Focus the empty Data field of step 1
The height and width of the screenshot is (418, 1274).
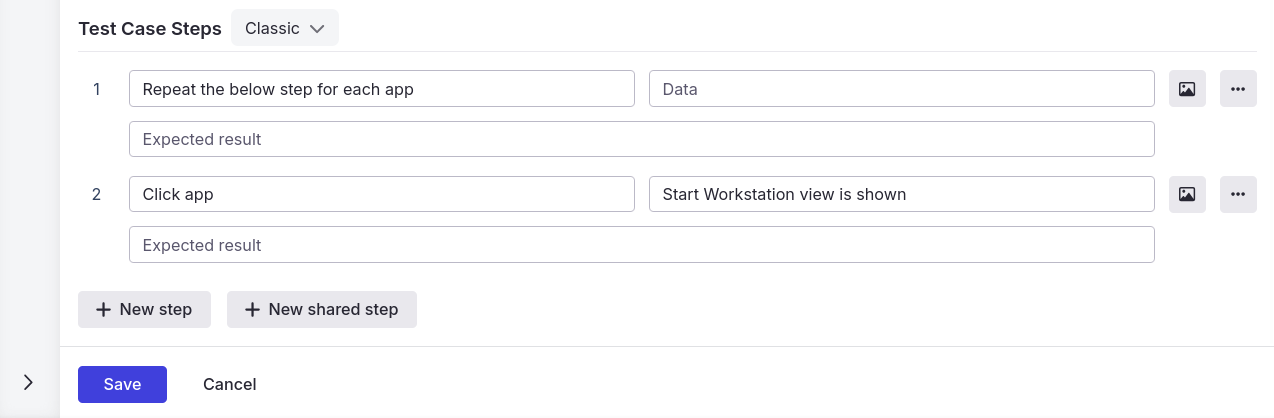pyautogui.click(x=902, y=89)
